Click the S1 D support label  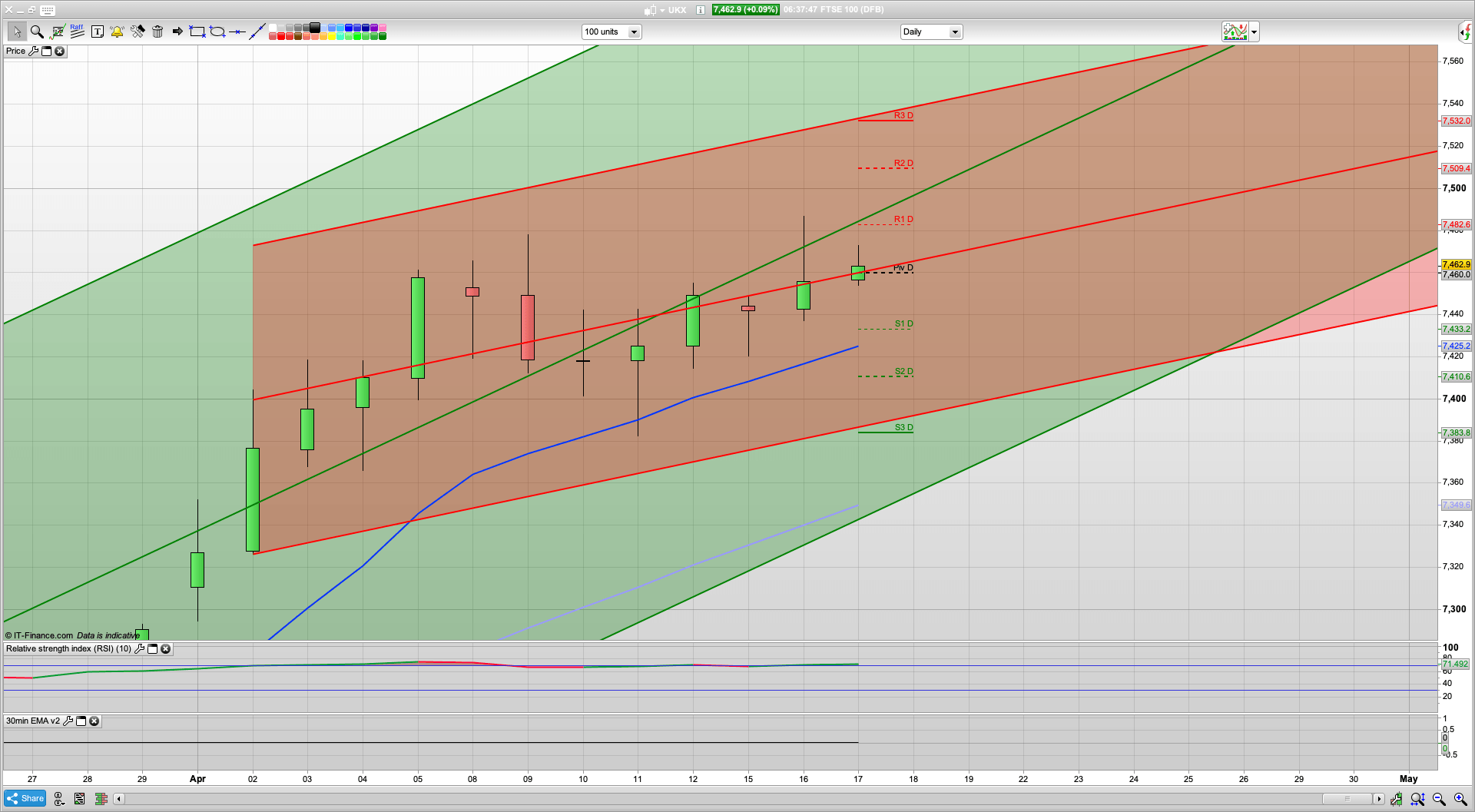904,323
